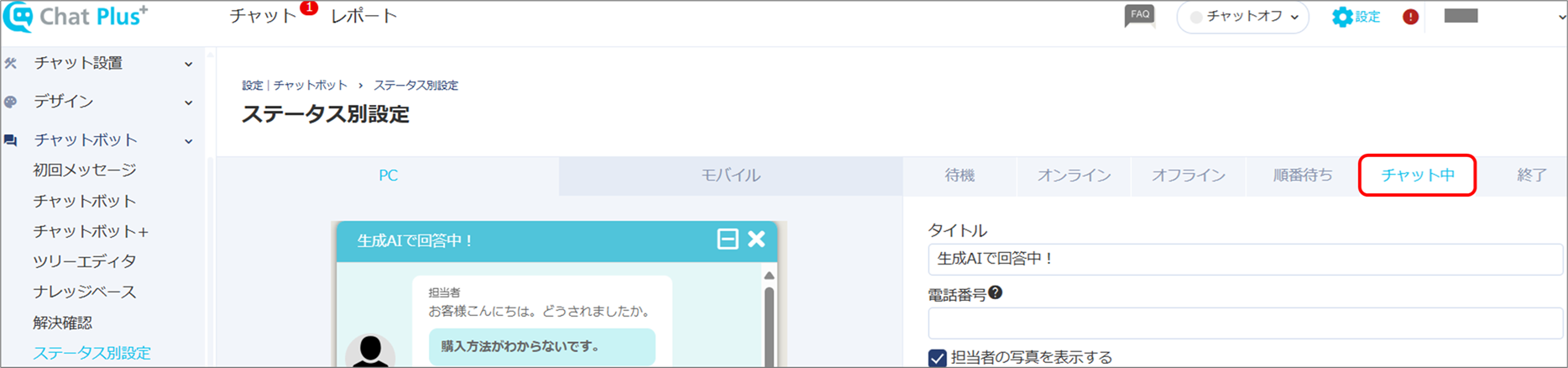Click the 生成AIで回答中！ preview header title
Image resolution: width=1568 pixels, height=368 pixels.
(x=416, y=241)
